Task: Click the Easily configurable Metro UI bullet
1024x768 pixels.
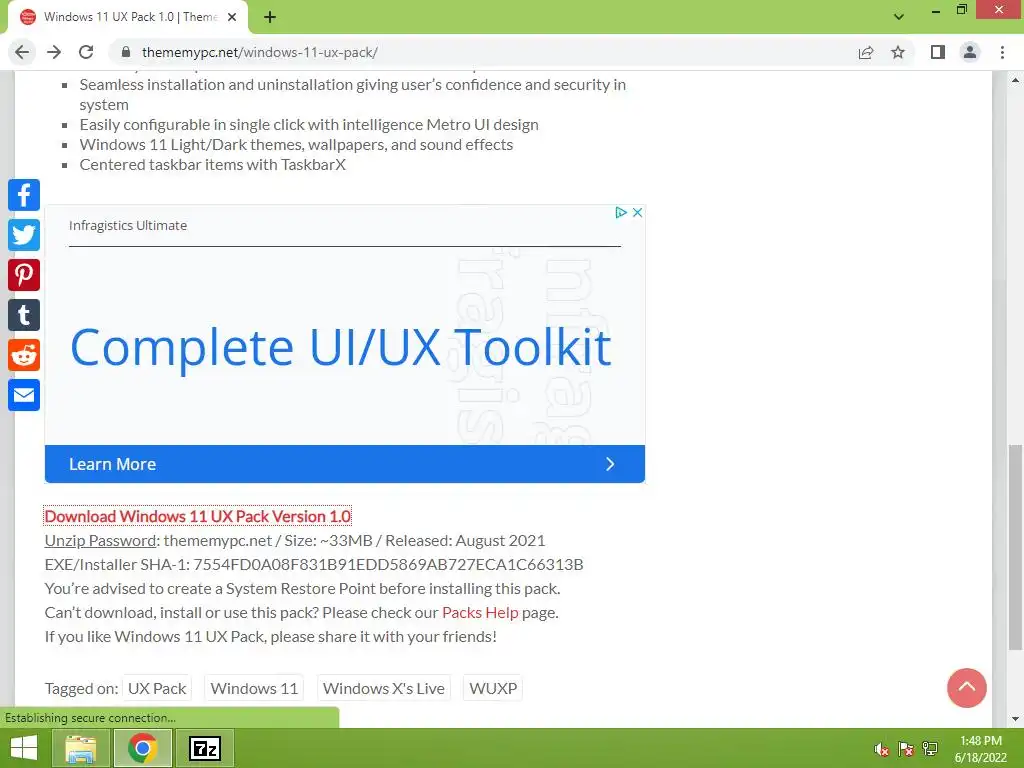Action: tap(309, 124)
